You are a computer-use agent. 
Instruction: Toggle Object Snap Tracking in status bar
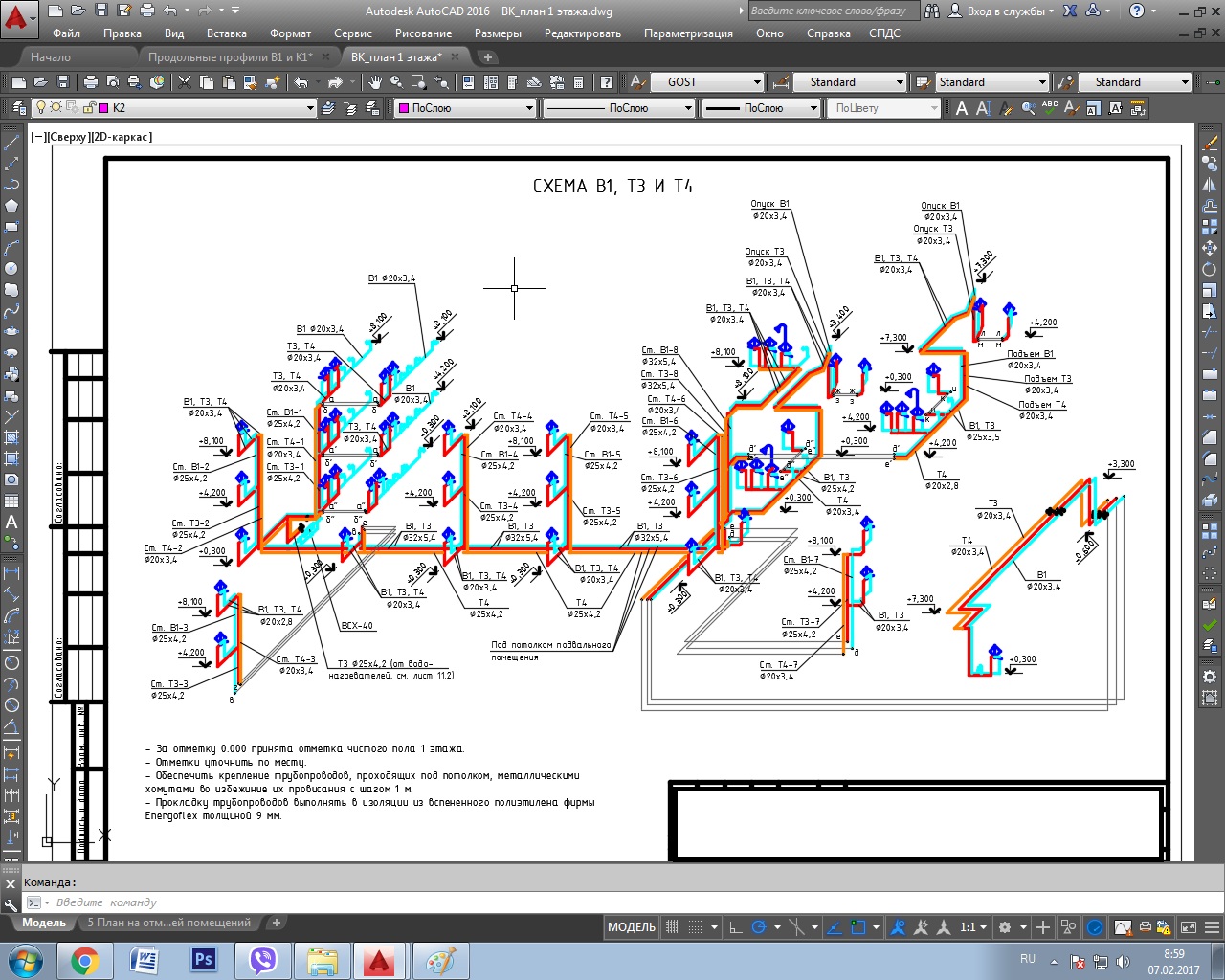(x=834, y=926)
